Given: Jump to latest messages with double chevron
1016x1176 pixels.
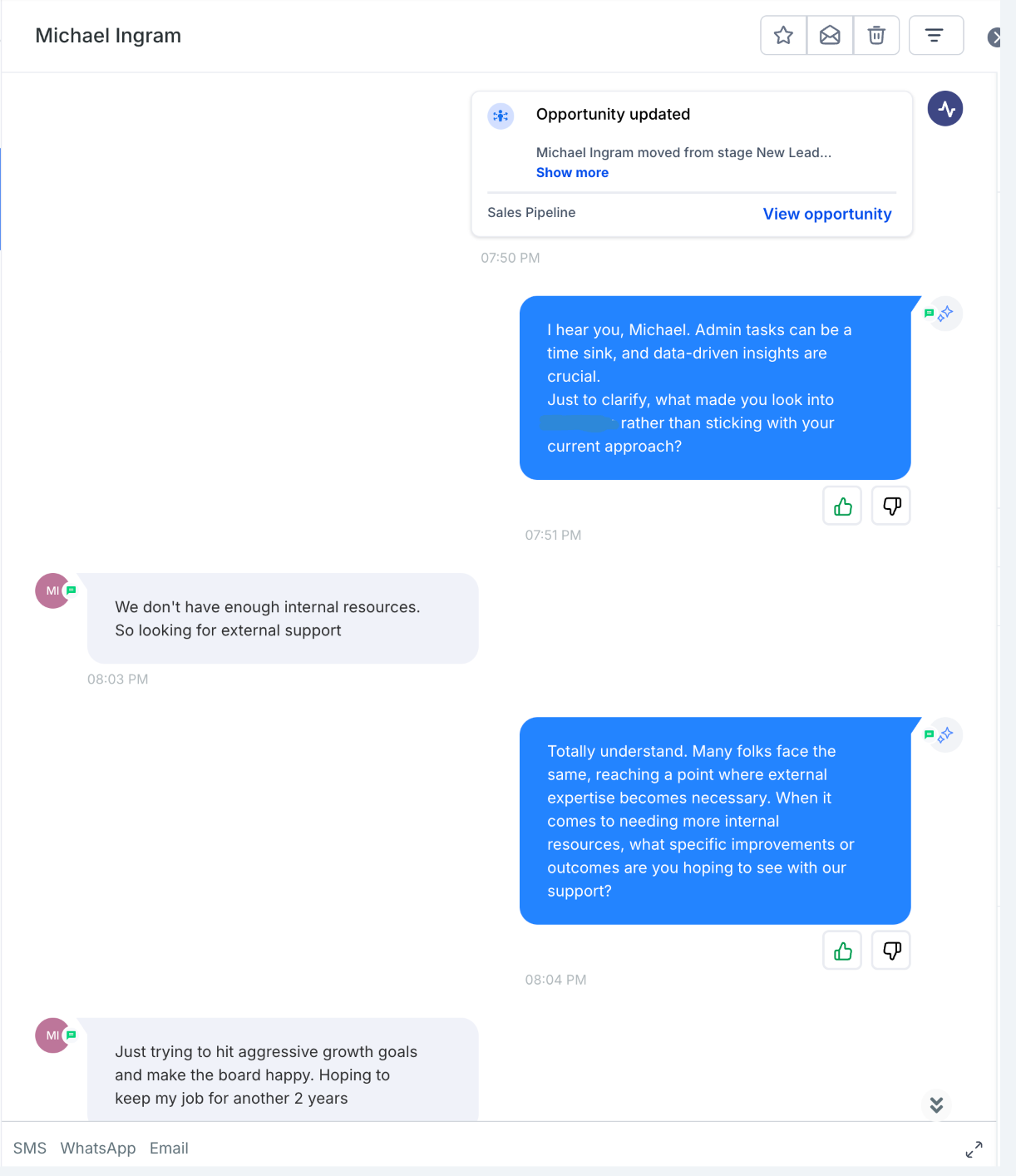Looking at the screenshot, I should click(936, 1104).
